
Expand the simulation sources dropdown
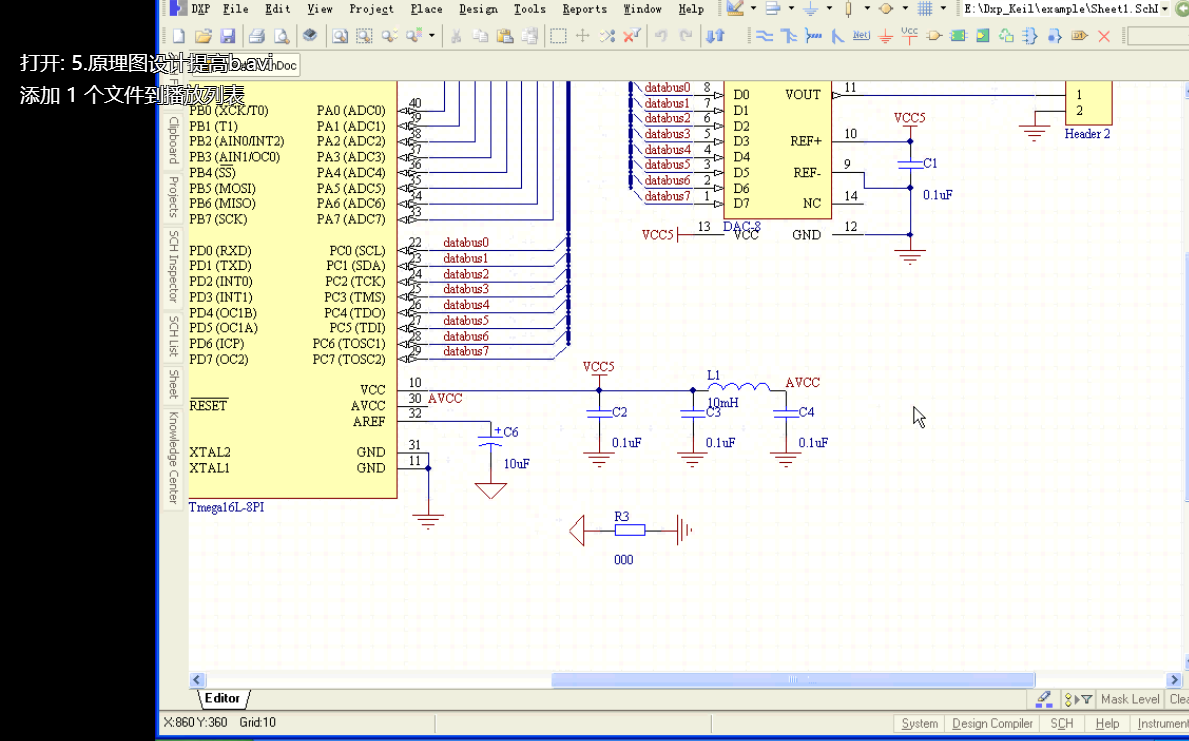click(x=905, y=8)
